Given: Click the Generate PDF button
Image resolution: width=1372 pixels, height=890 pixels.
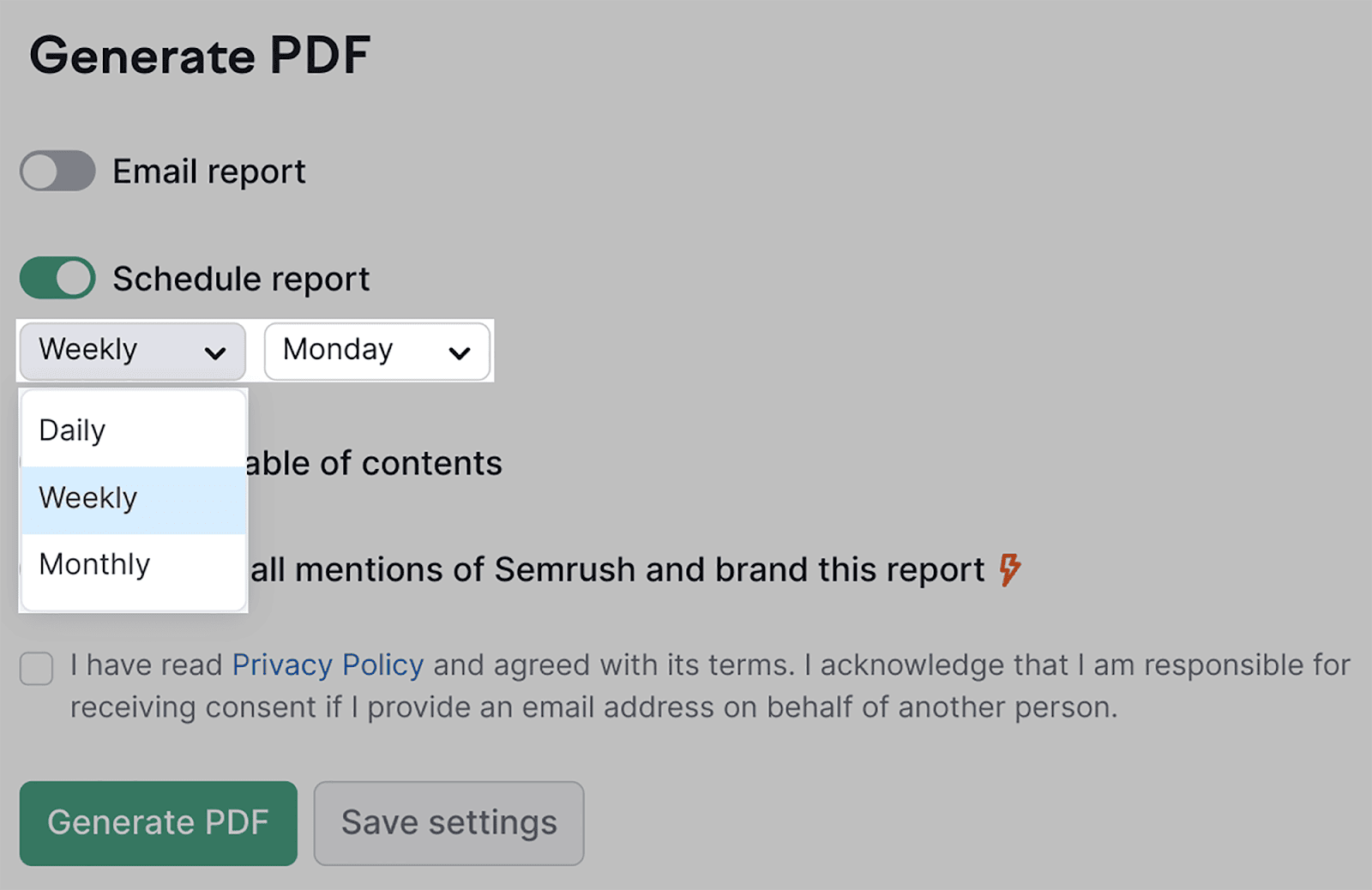Looking at the screenshot, I should [x=158, y=822].
